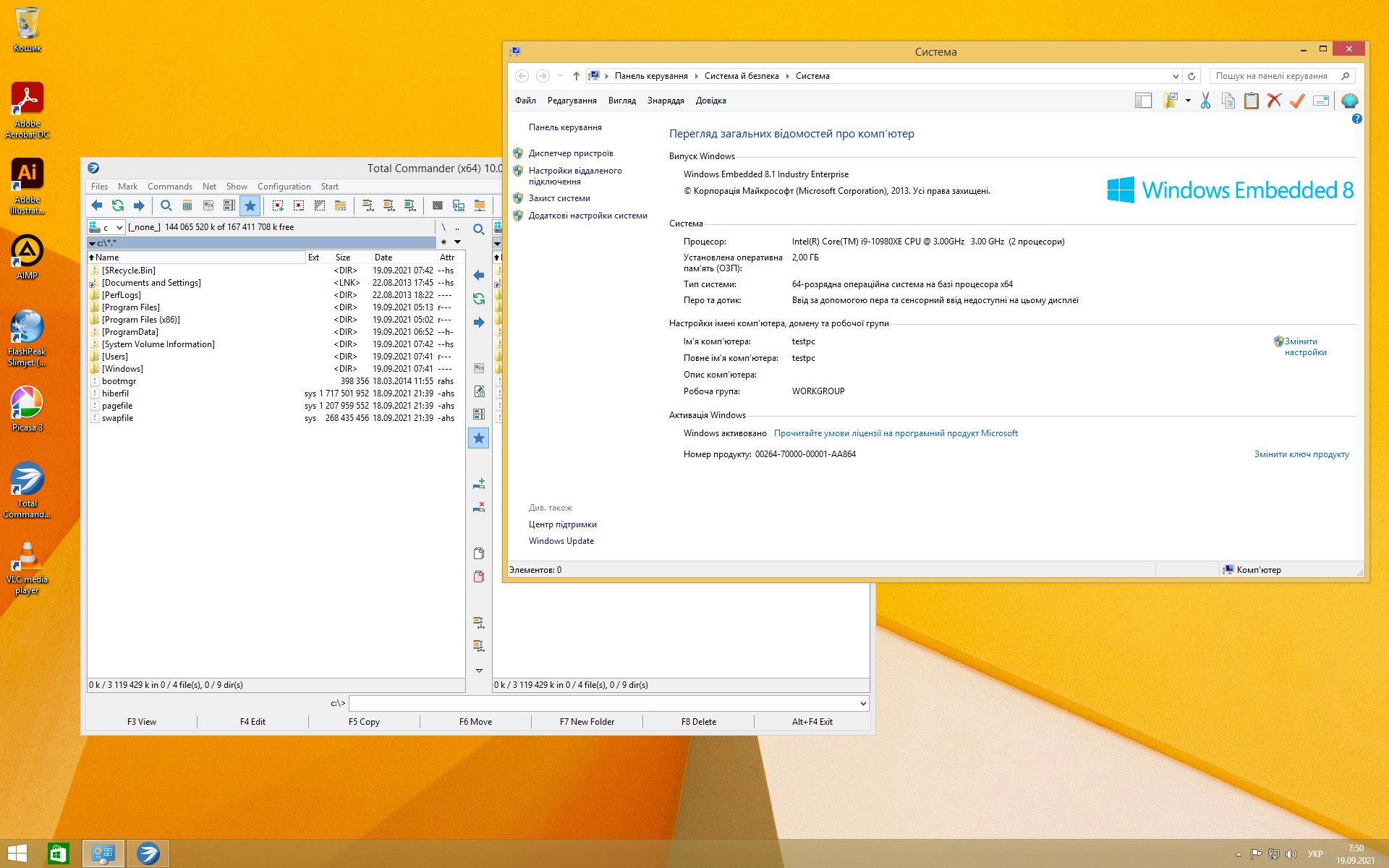Click the search magnifier icon in Total Commander toolbar

coord(166,205)
